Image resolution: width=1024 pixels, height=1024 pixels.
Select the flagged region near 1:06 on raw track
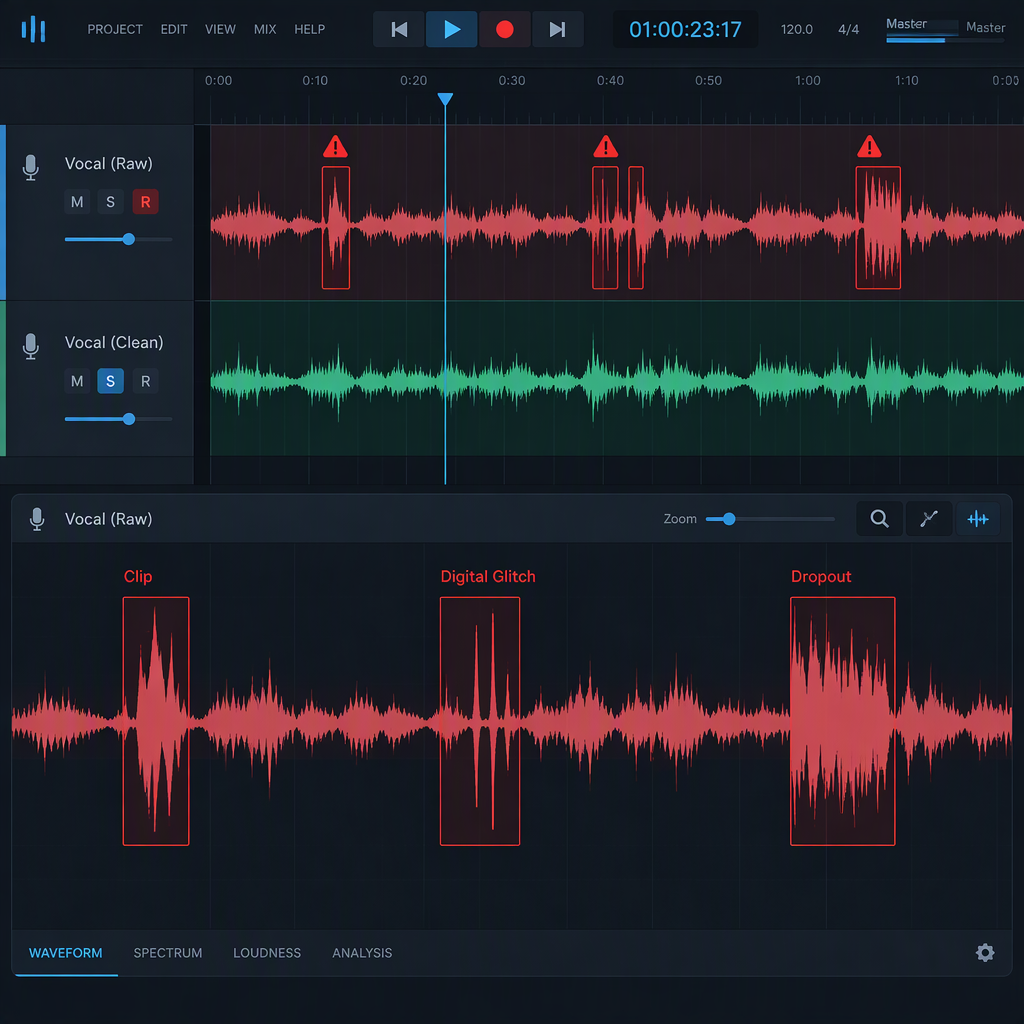pyautogui.click(x=878, y=227)
